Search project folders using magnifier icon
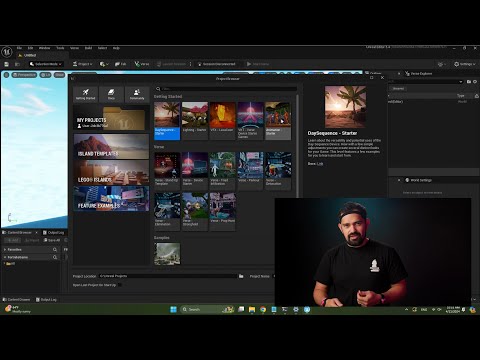Viewport: 480px width, 360px height. (55, 257)
